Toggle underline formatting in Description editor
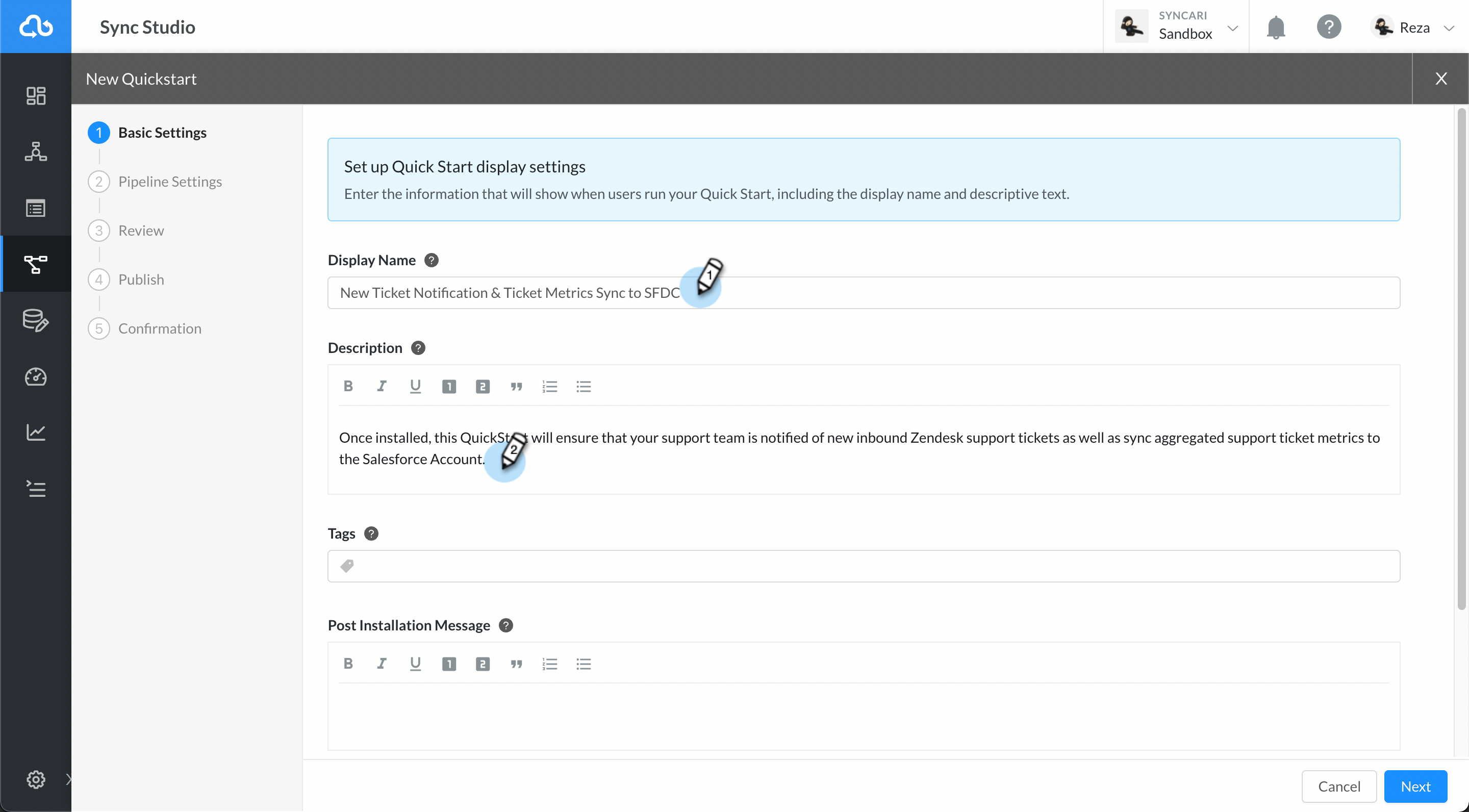This screenshot has width=1469, height=812. tap(415, 386)
